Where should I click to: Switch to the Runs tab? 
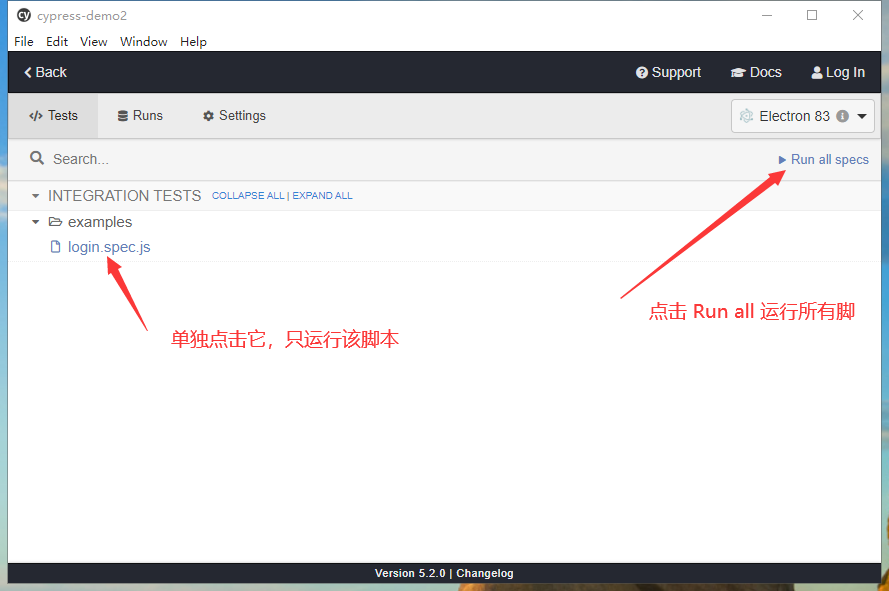[140, 116]
